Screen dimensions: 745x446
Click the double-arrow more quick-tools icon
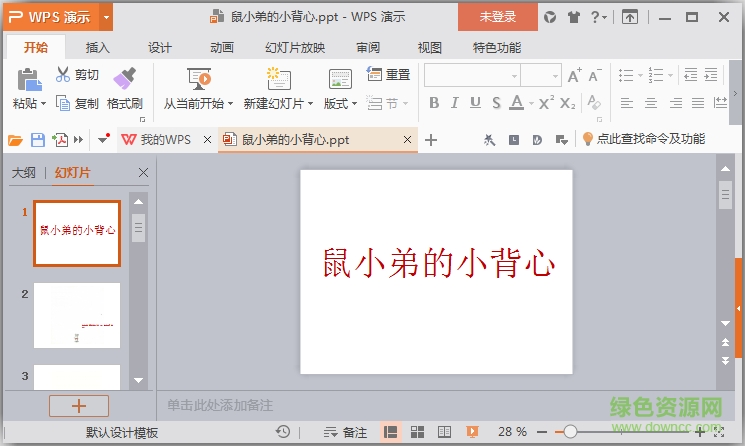tap(78, 140)
